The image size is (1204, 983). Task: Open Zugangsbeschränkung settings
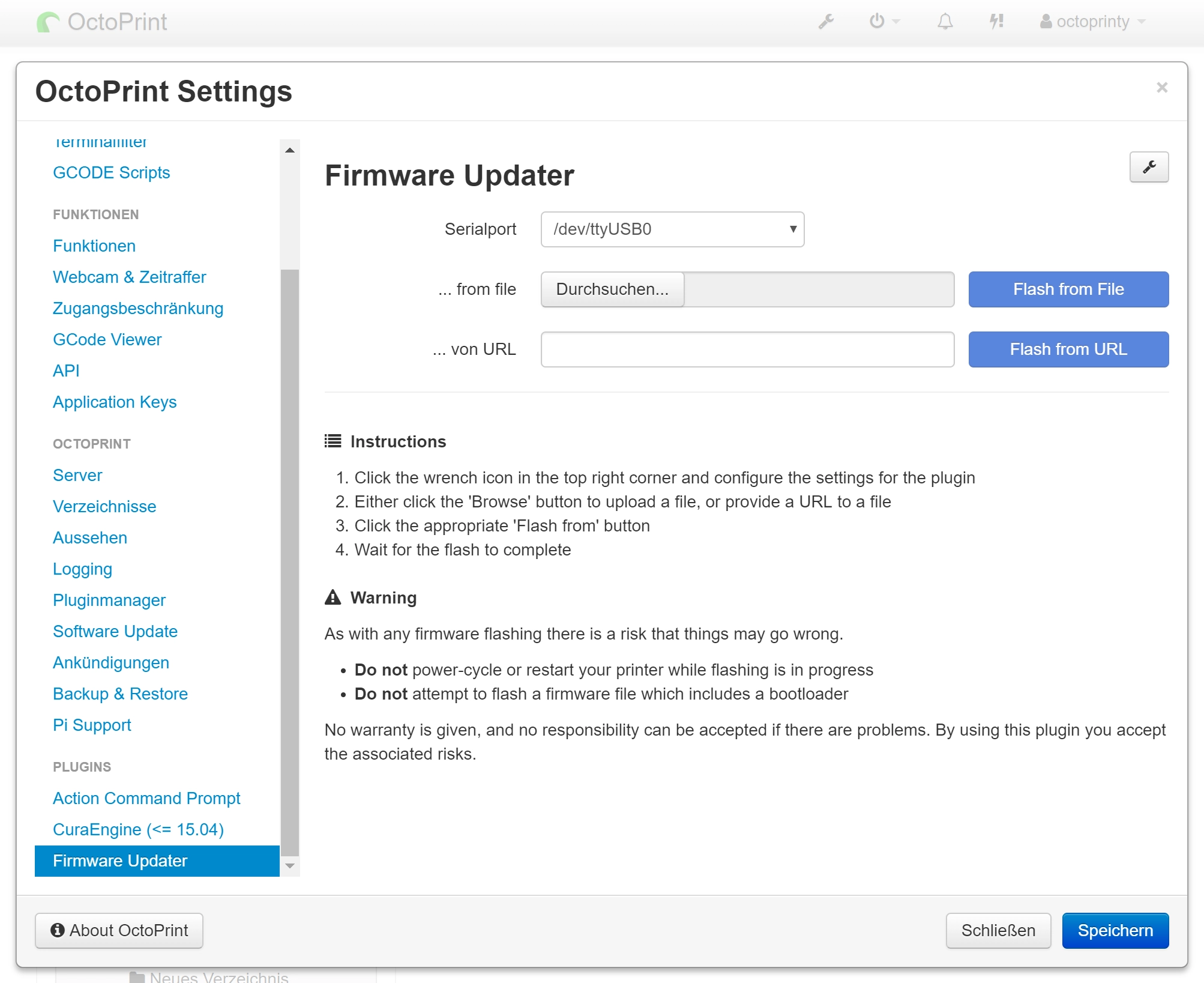pos(138,309)
